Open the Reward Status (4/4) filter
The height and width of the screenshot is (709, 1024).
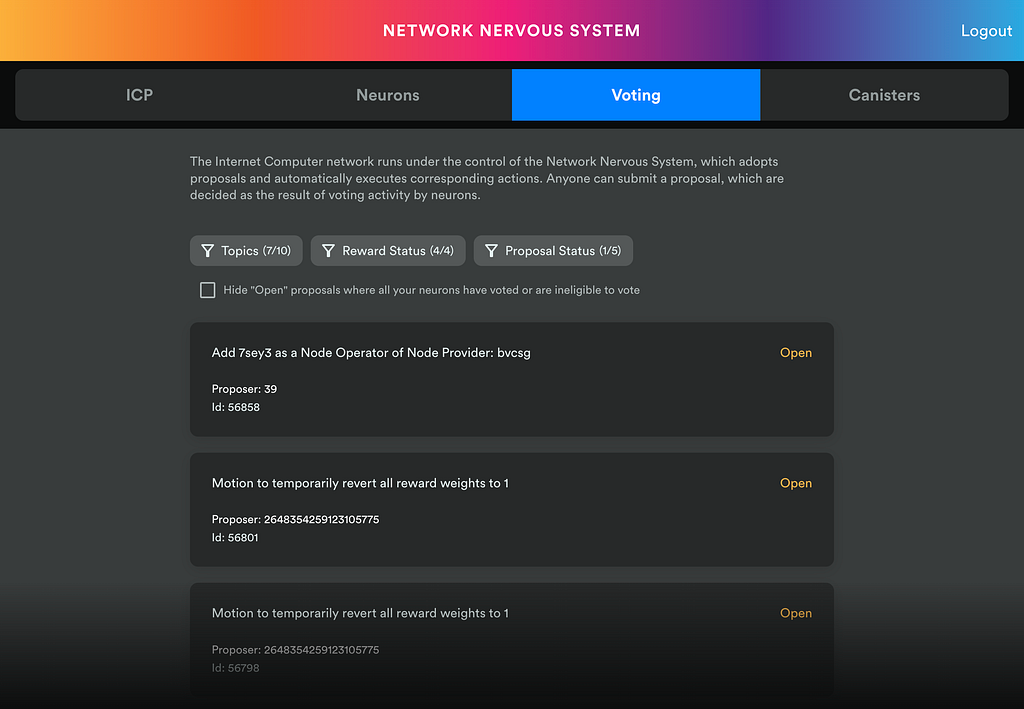388,251
